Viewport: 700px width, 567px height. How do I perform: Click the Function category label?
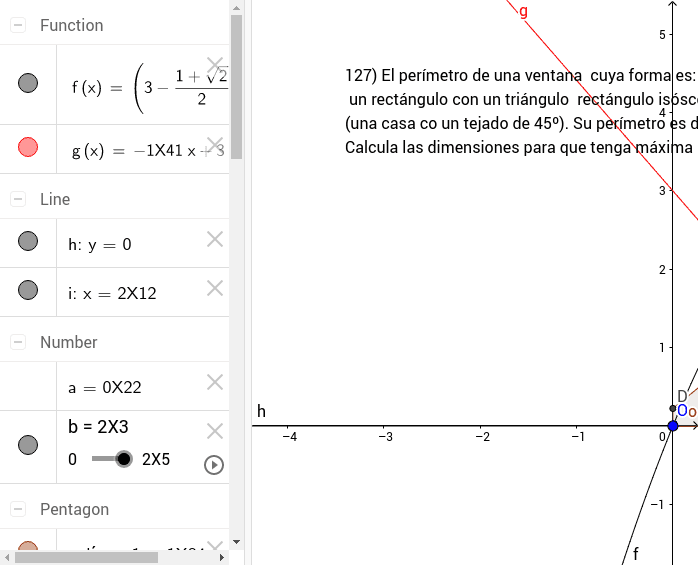71,25
